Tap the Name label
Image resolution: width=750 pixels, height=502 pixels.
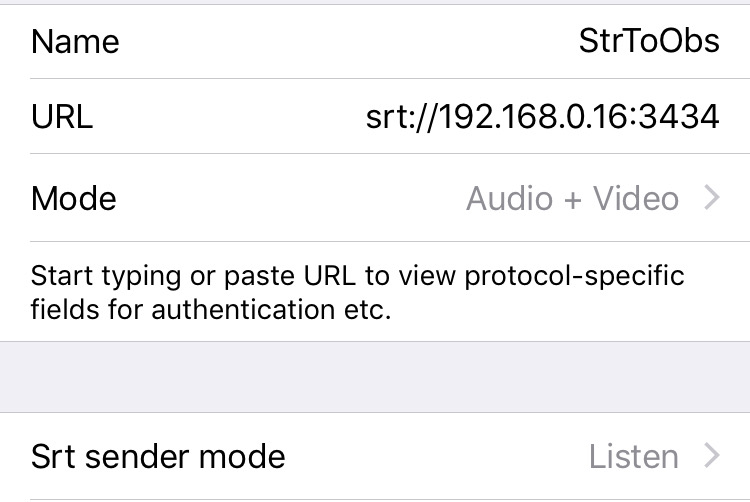75,41
